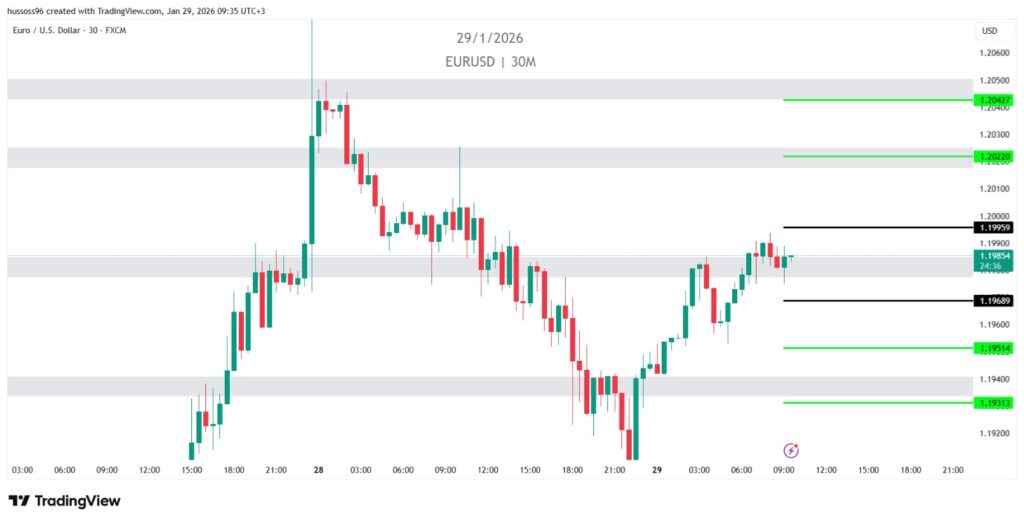The height and width of the screenshot is (522, 1024).
Task: Click the purple lightning bolt icon
Action: pos(791,450)
